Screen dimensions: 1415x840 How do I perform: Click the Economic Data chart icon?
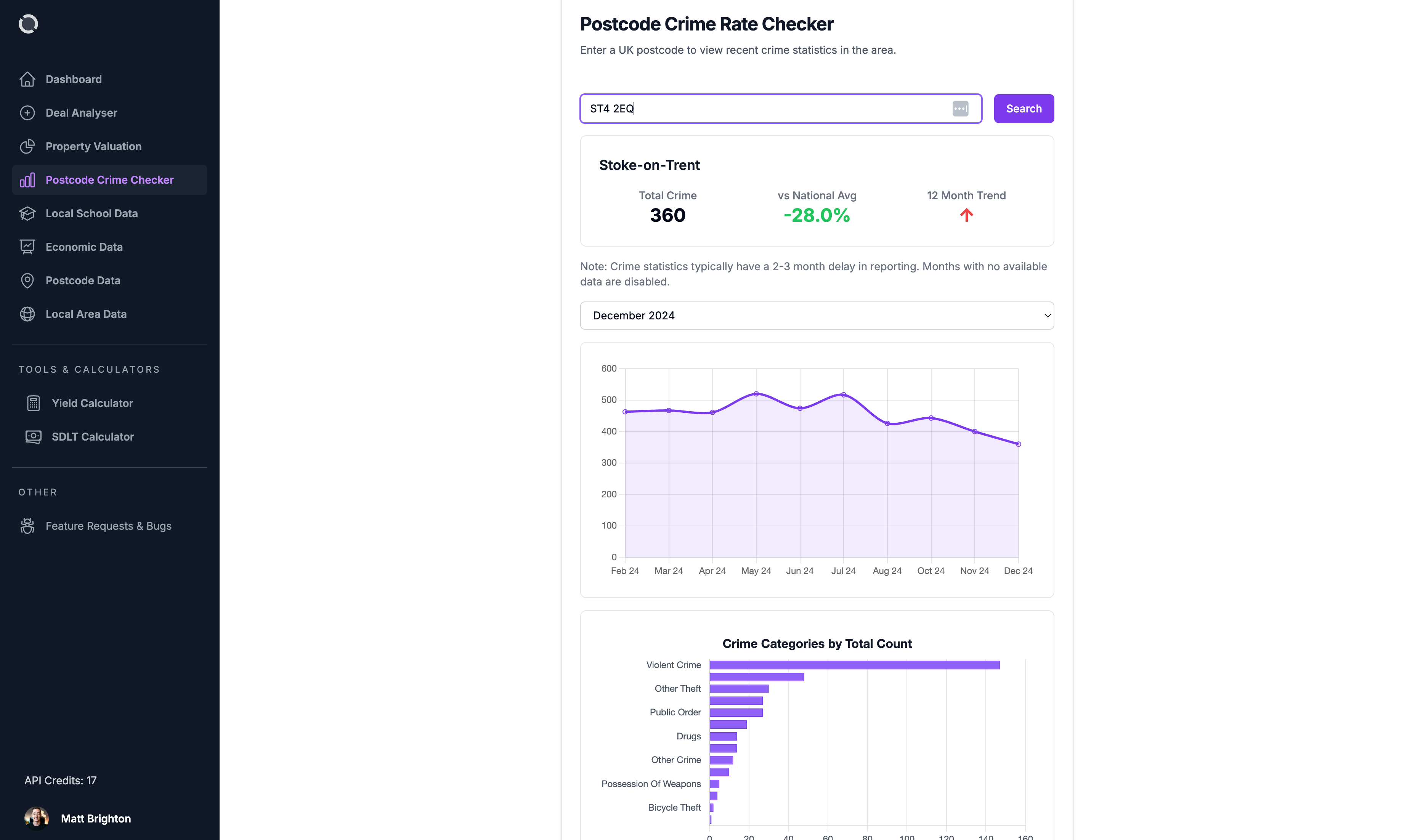27,247
